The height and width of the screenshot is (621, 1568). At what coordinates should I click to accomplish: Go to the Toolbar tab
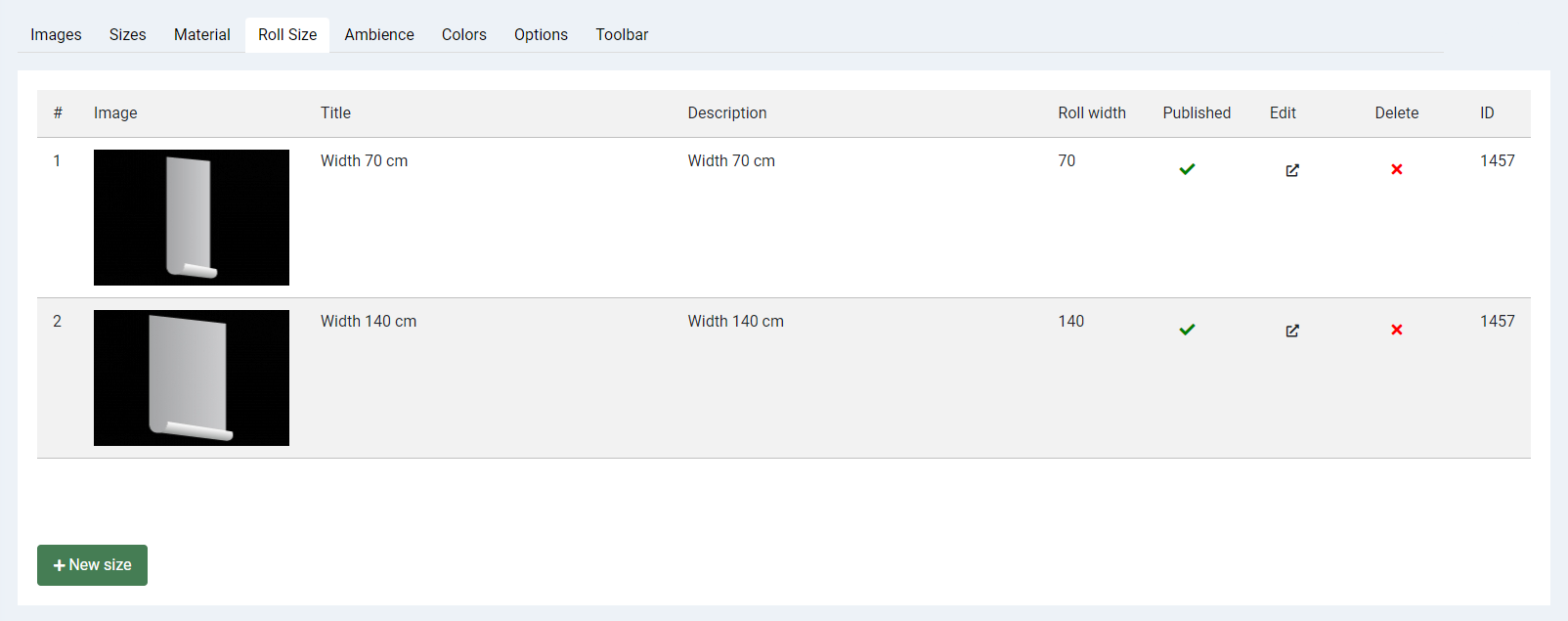(x=622, y=35)
